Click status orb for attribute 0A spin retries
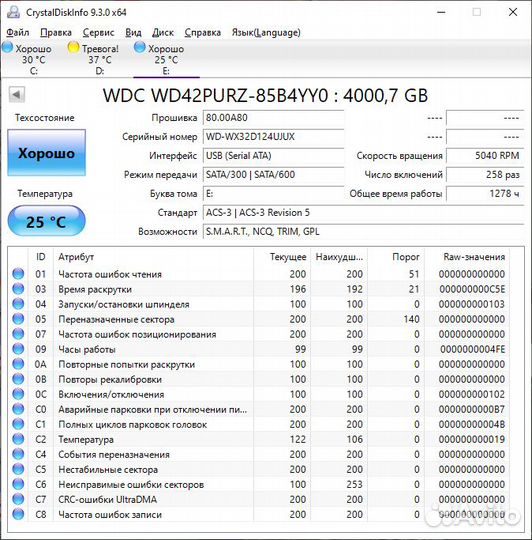Image resolution: width=532 pixels, height=540 pixels. pos(18,364)
